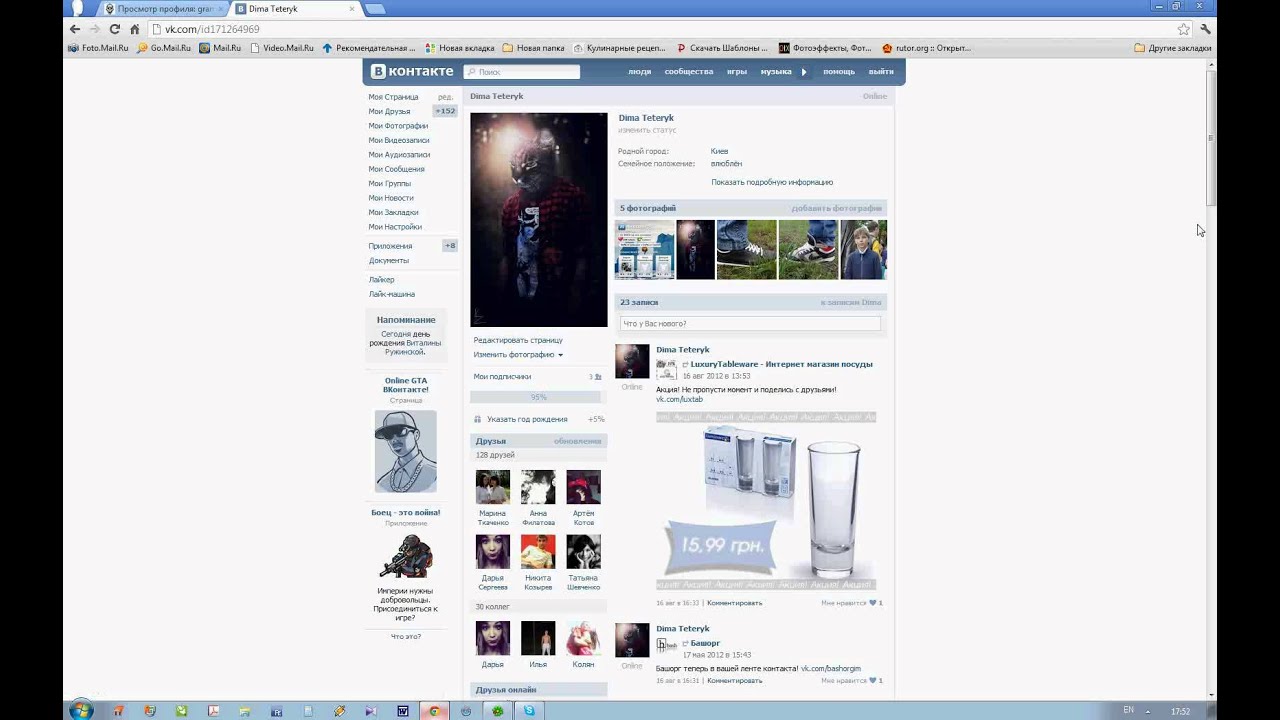
Task: Click the profile completion 95% progress bar
Action: (x=539, y=397)
